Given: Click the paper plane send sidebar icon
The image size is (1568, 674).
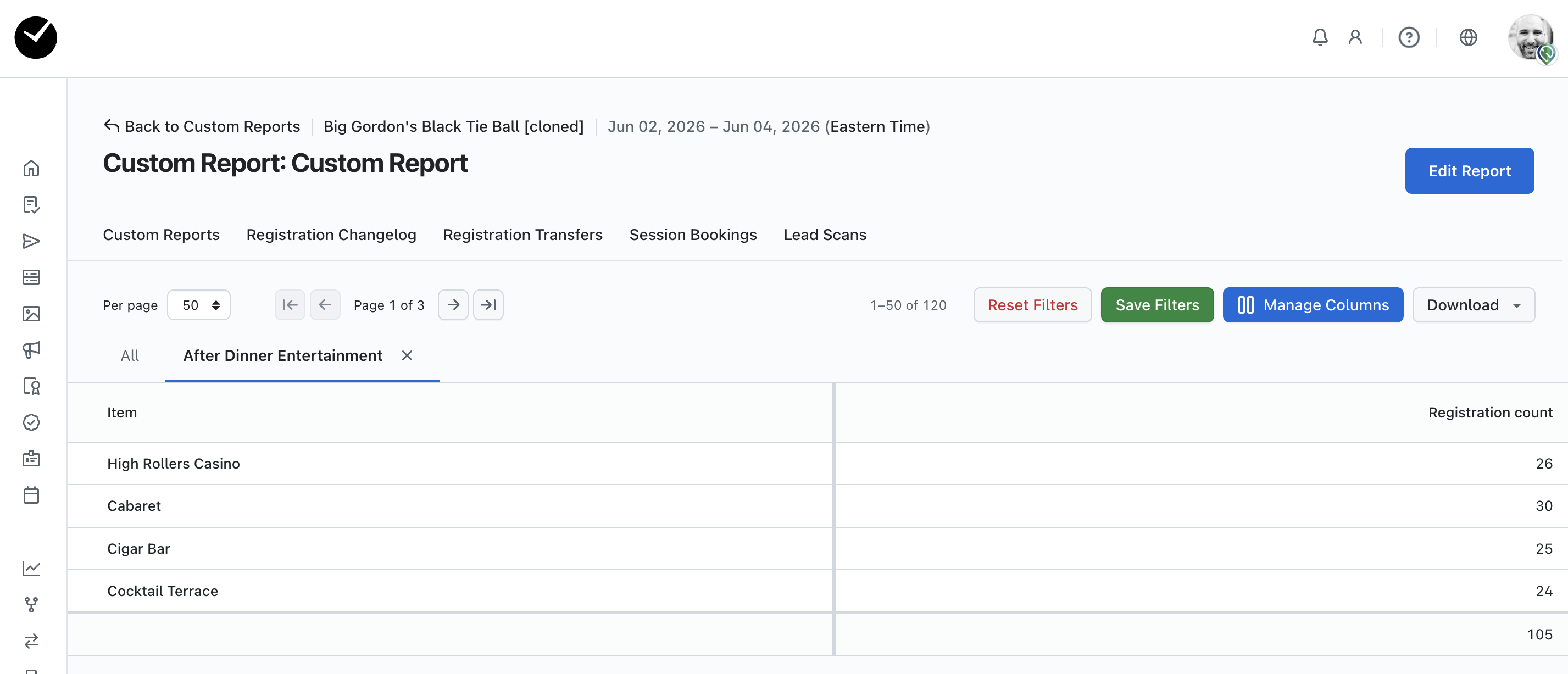Looking at the screenshot, I should coord(31,241).
